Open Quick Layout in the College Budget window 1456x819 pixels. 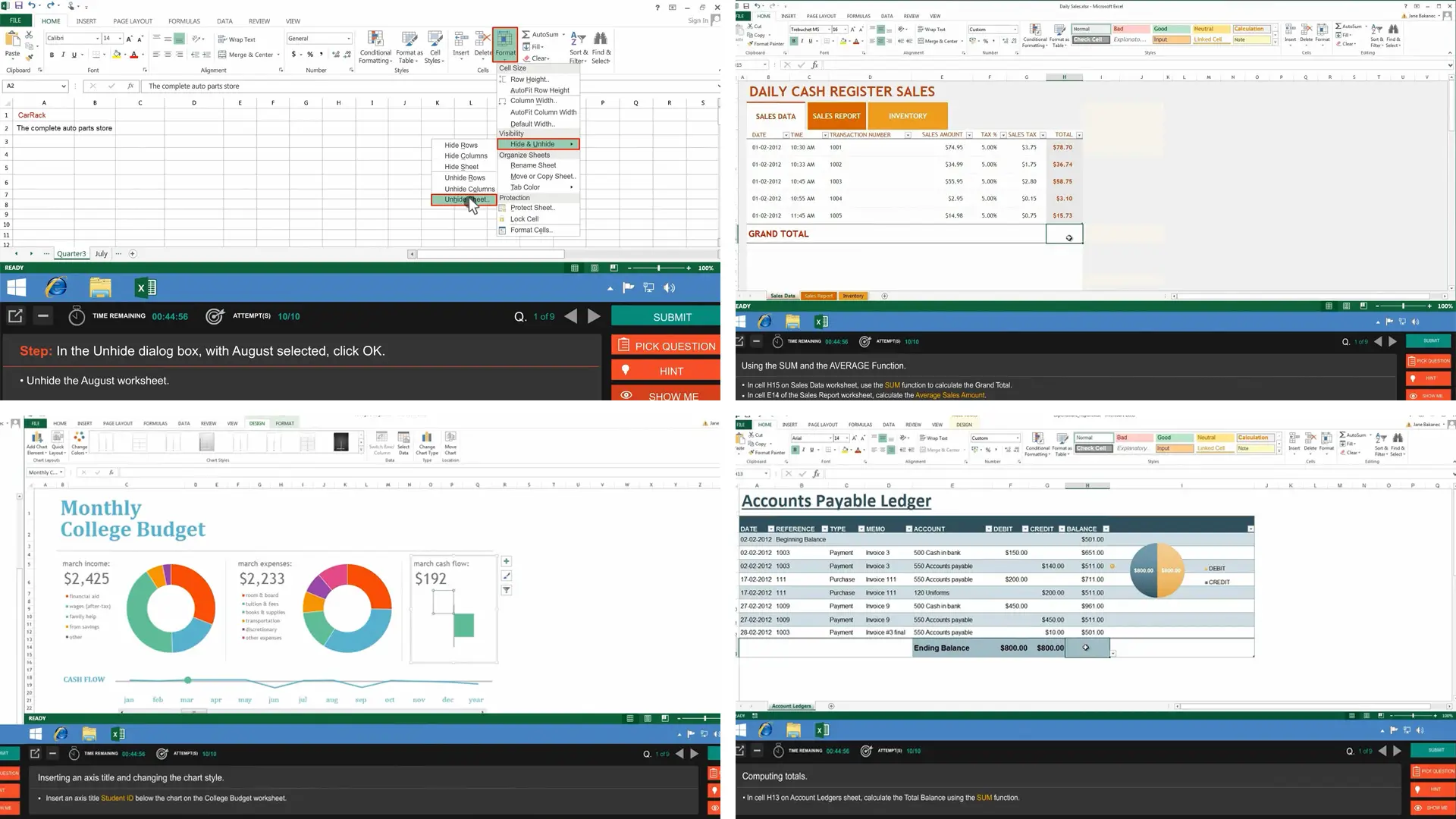[x=58, y=443]
